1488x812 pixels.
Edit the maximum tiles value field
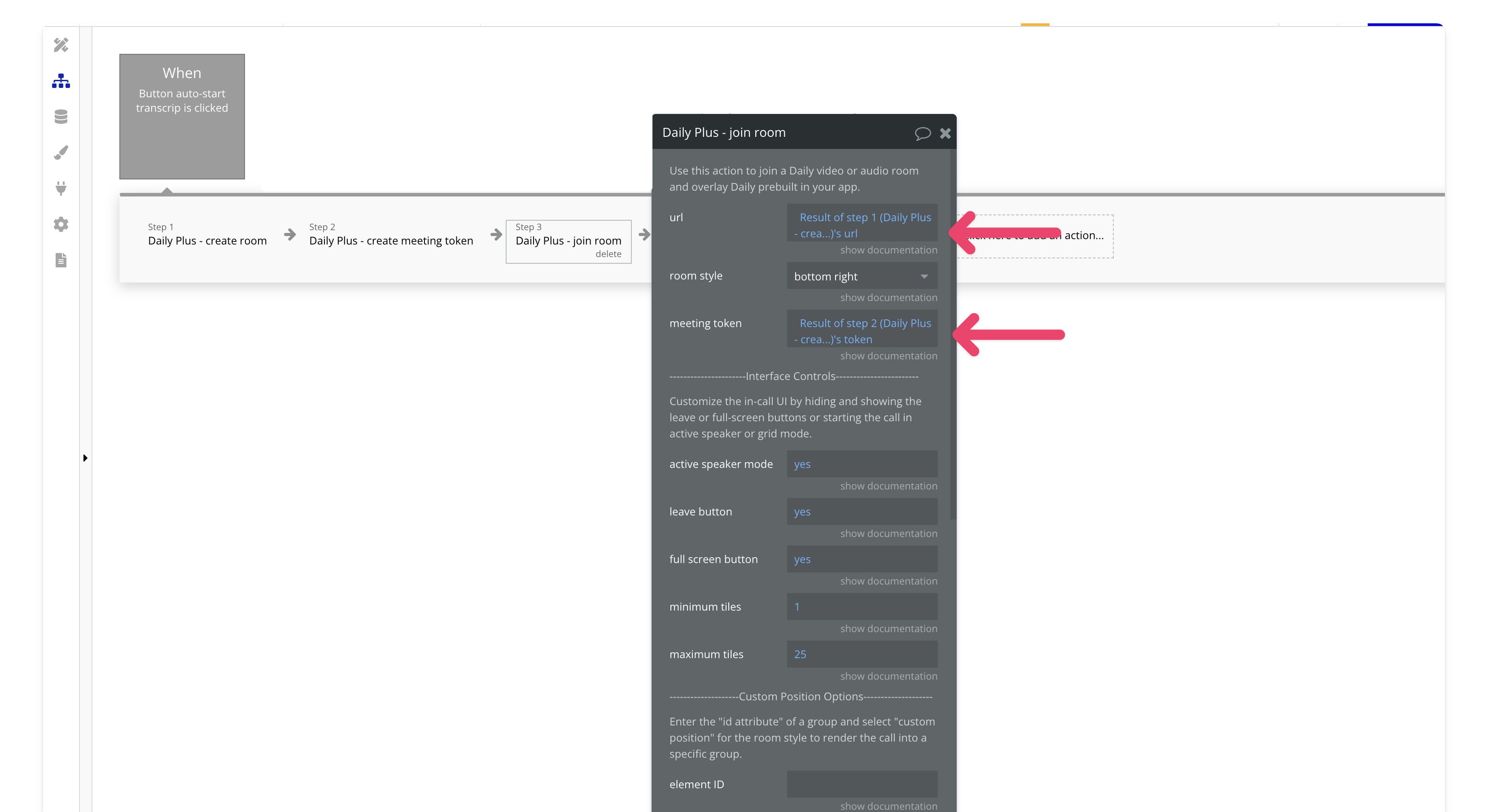[x=862, y=655]
